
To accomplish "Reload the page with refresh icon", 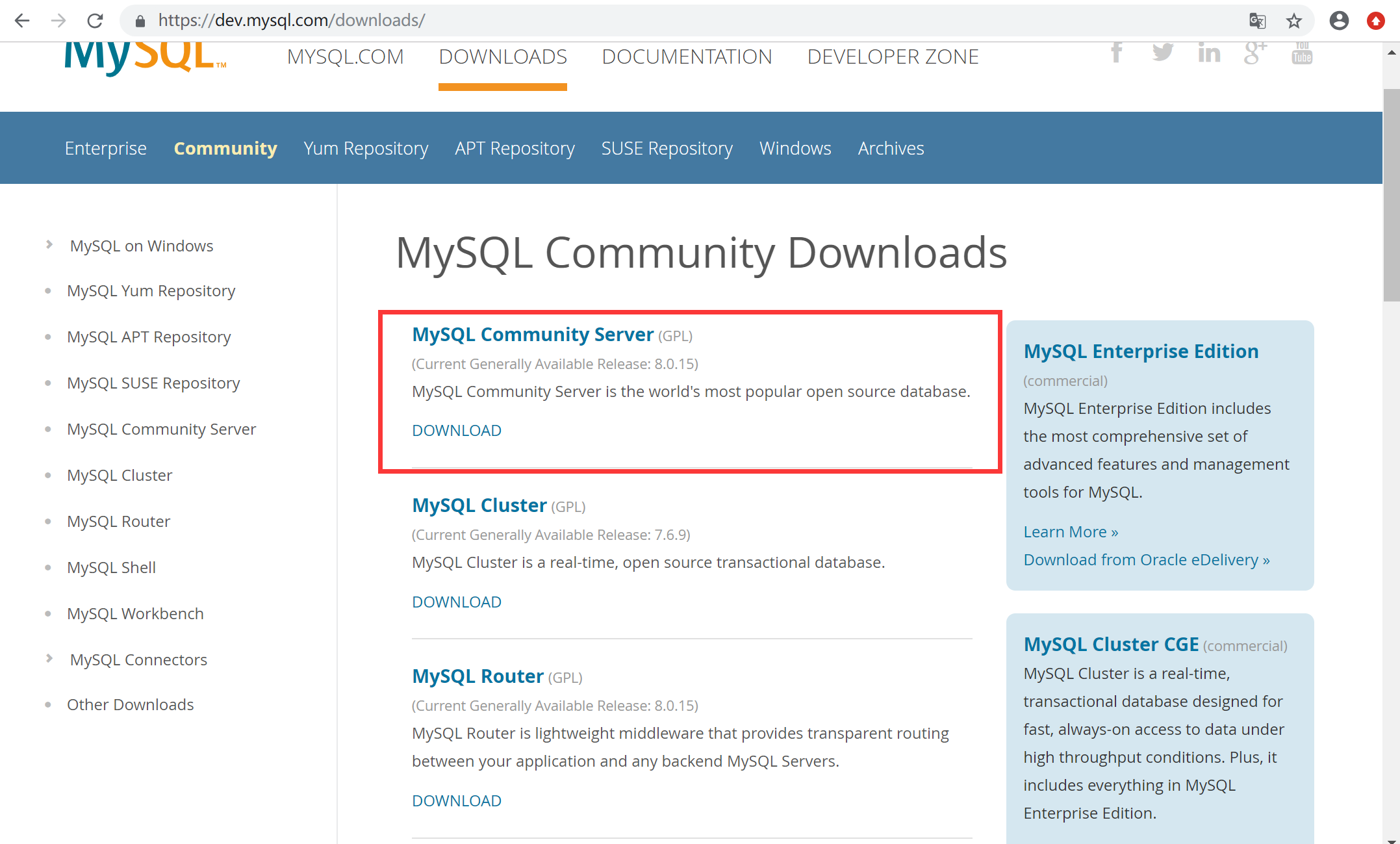I will pos(95,21).
